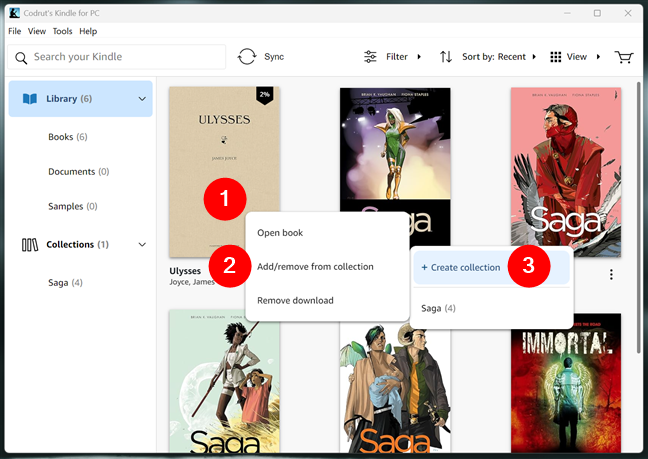Open three-dot options under red Saga cover
This screenshot has width=648, height=459.
611,274
